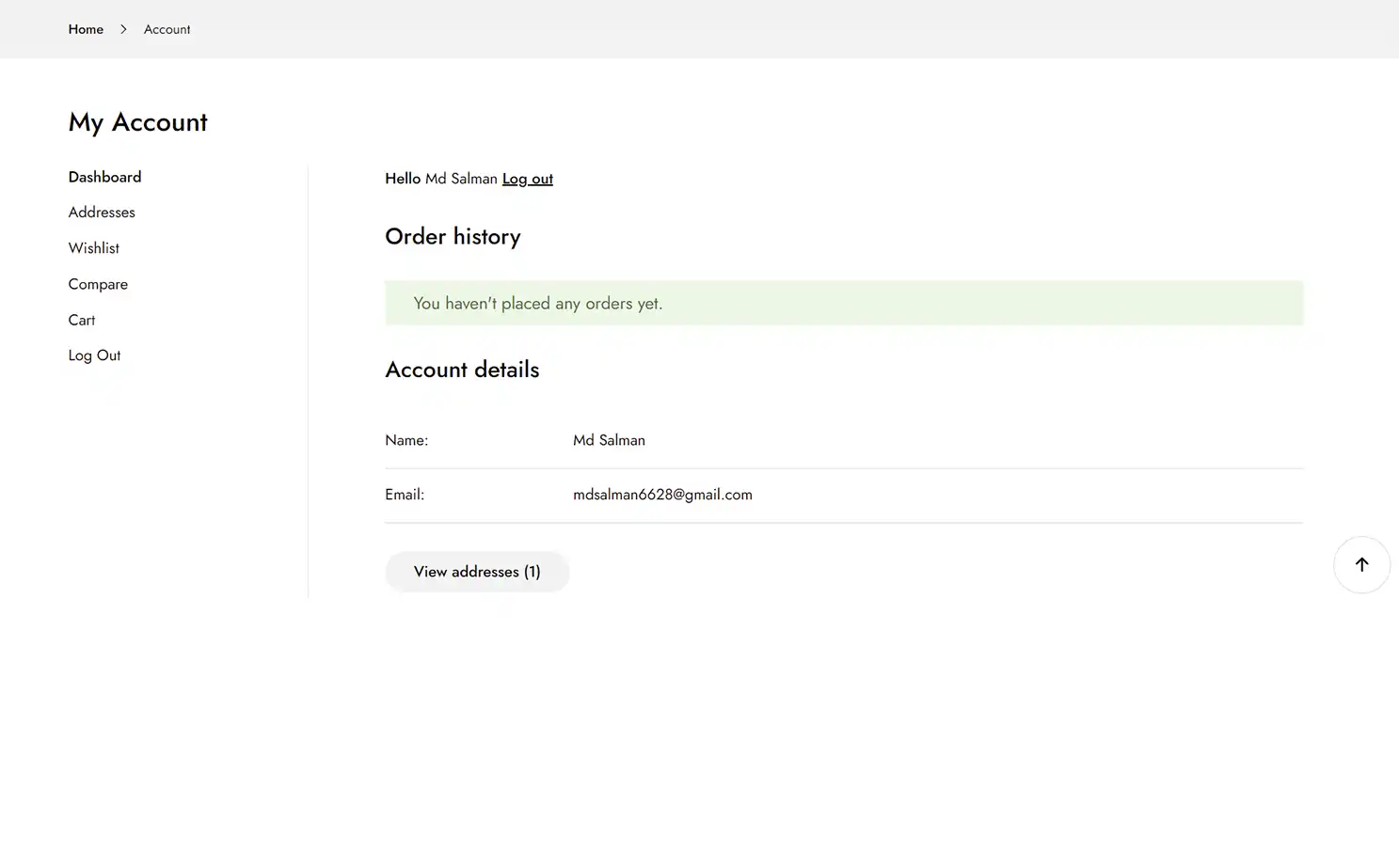Click the Name row in account details
1399x868 pixels.
tap(406, 440)
